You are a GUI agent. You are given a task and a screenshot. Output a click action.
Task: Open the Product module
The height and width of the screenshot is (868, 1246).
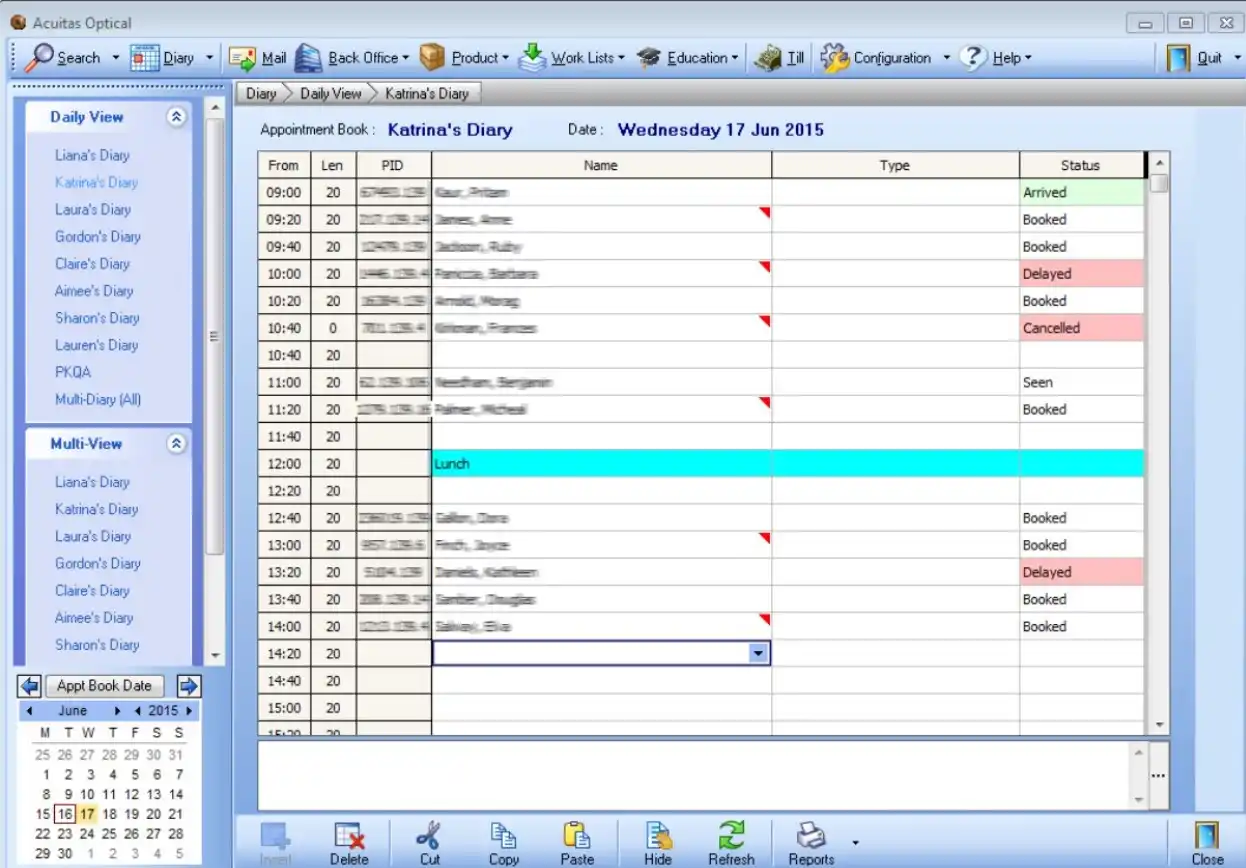point(474,57)
